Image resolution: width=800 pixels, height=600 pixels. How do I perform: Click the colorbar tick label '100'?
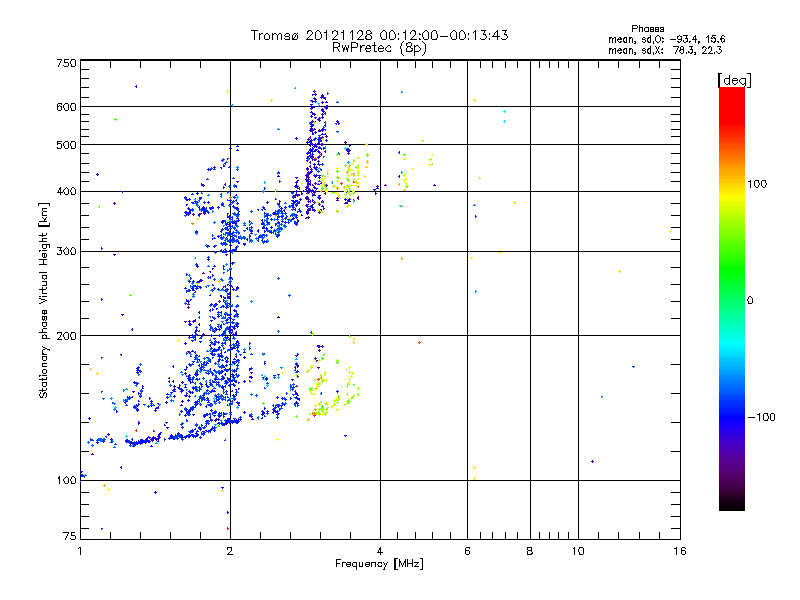757,184
